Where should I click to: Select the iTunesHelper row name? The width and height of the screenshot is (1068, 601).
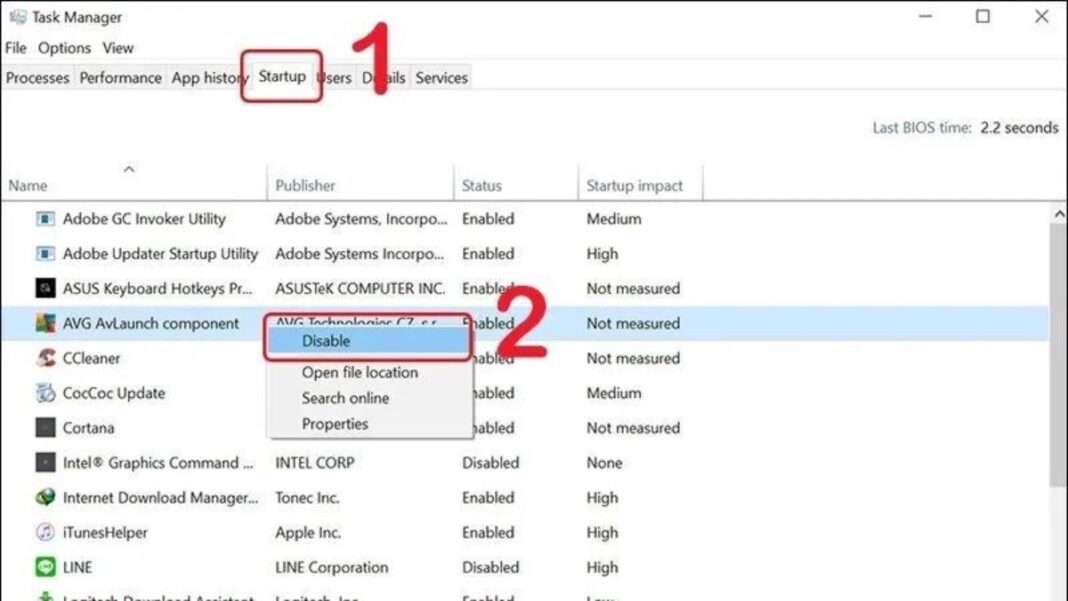(105, 532)
